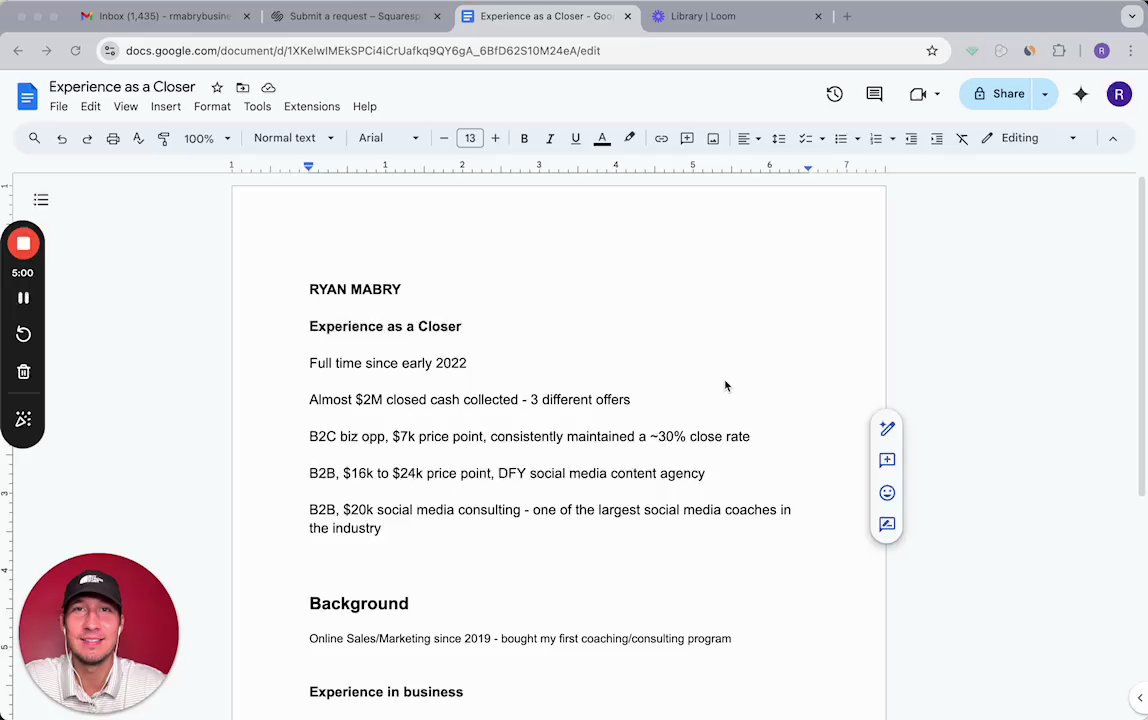
Task: Insert an image
Action: point(713,138)
